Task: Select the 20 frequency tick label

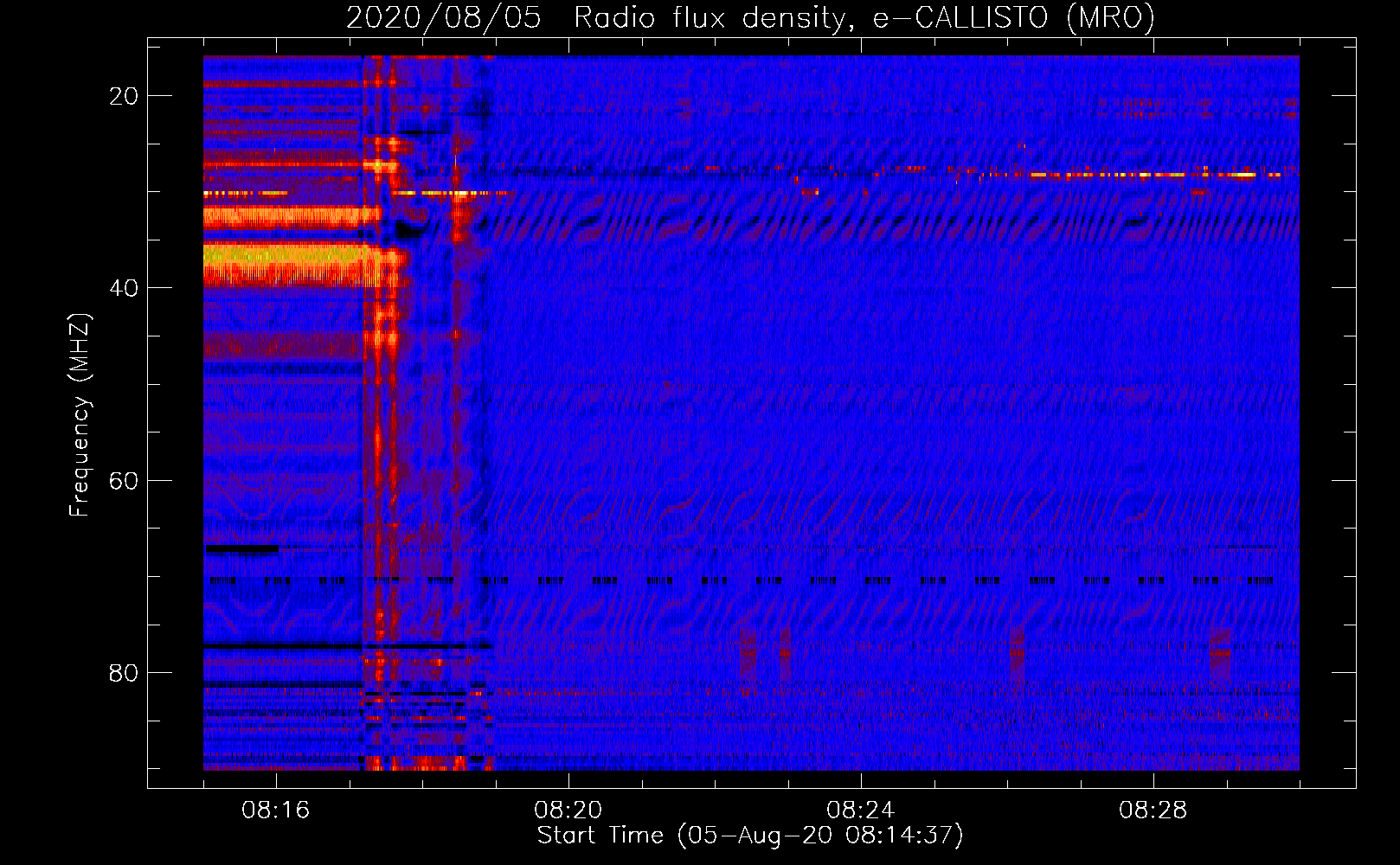Action: [124, 96]
